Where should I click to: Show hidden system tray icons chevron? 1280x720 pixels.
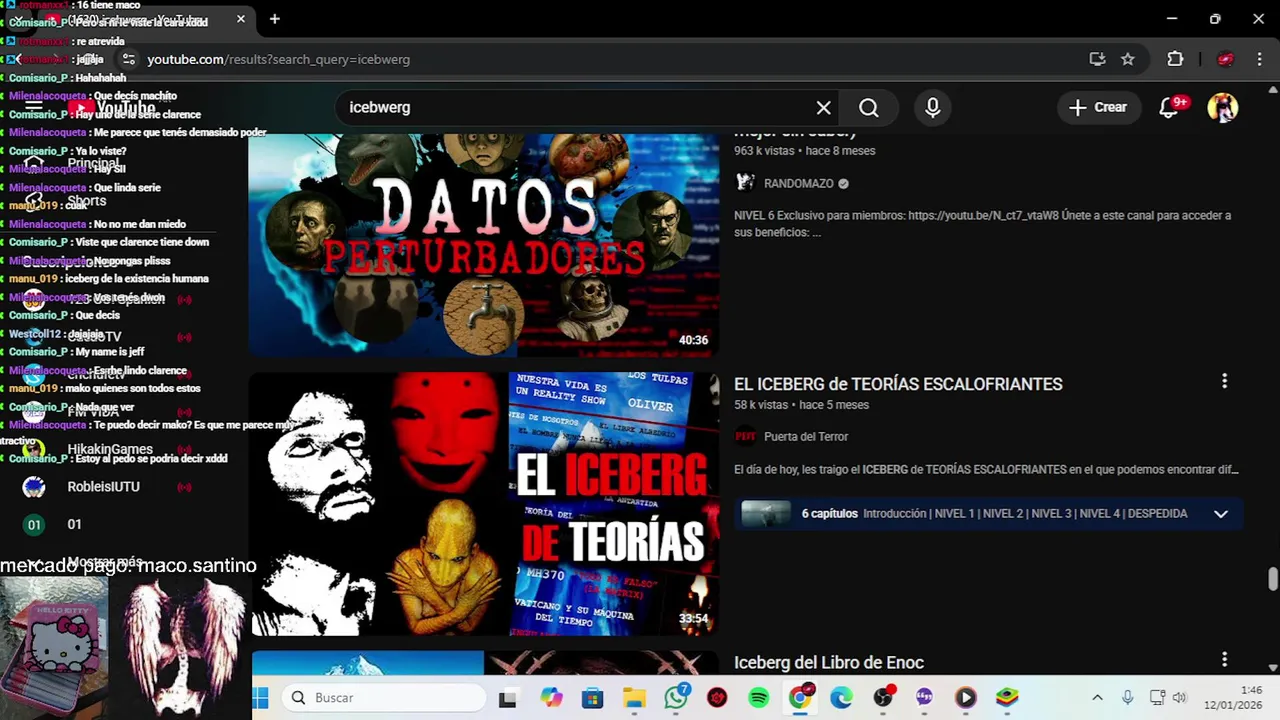coord(1097,698)
